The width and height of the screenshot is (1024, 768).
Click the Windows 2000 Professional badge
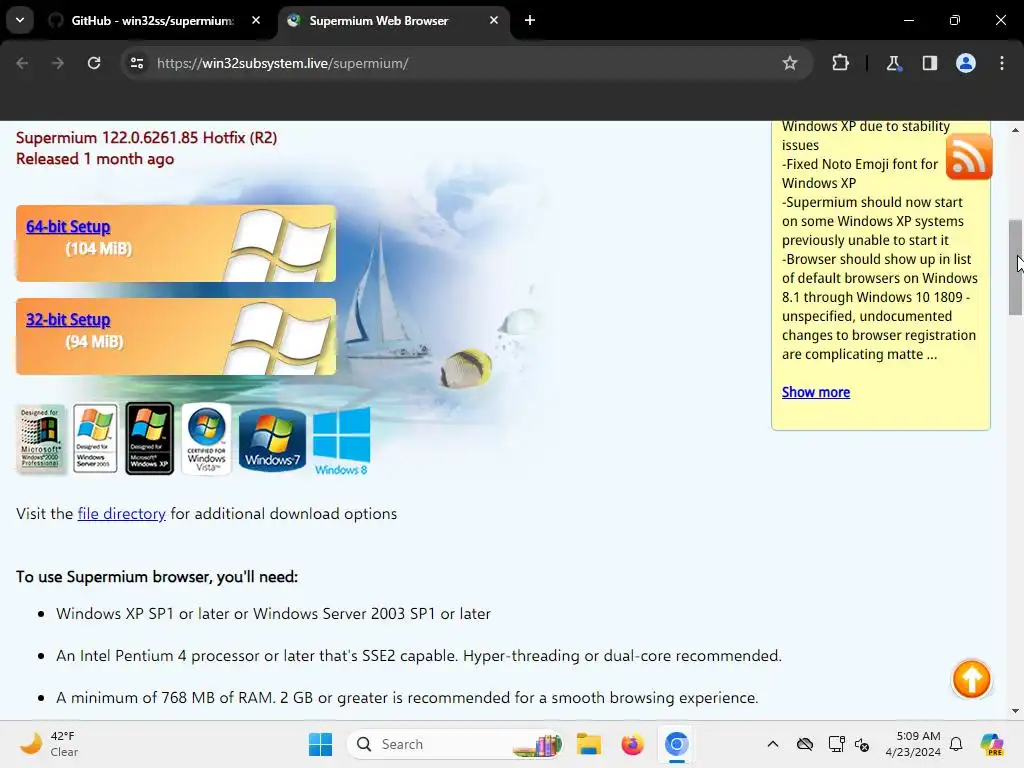coord(40,438)
